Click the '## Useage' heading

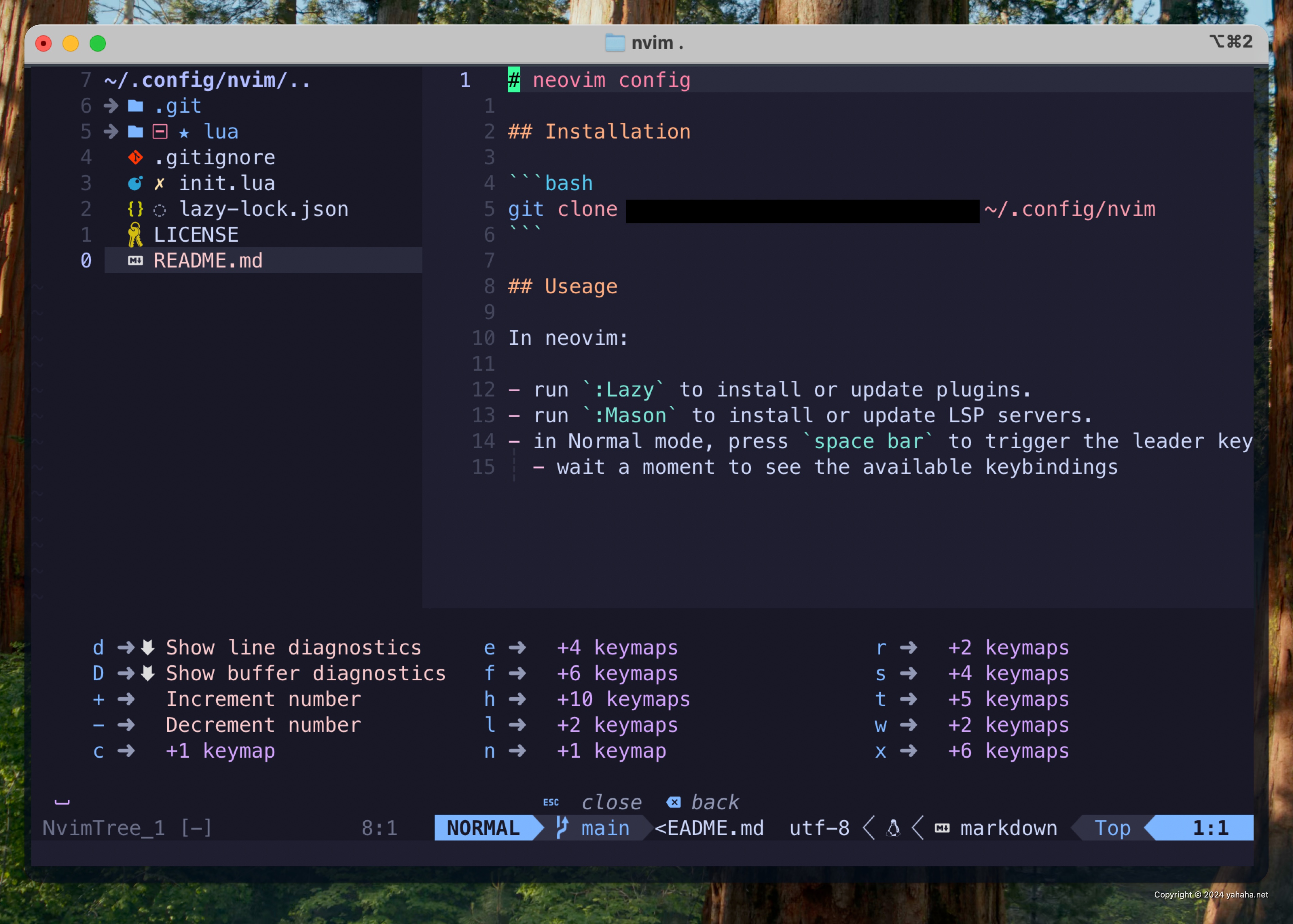[x=563, y=286]
